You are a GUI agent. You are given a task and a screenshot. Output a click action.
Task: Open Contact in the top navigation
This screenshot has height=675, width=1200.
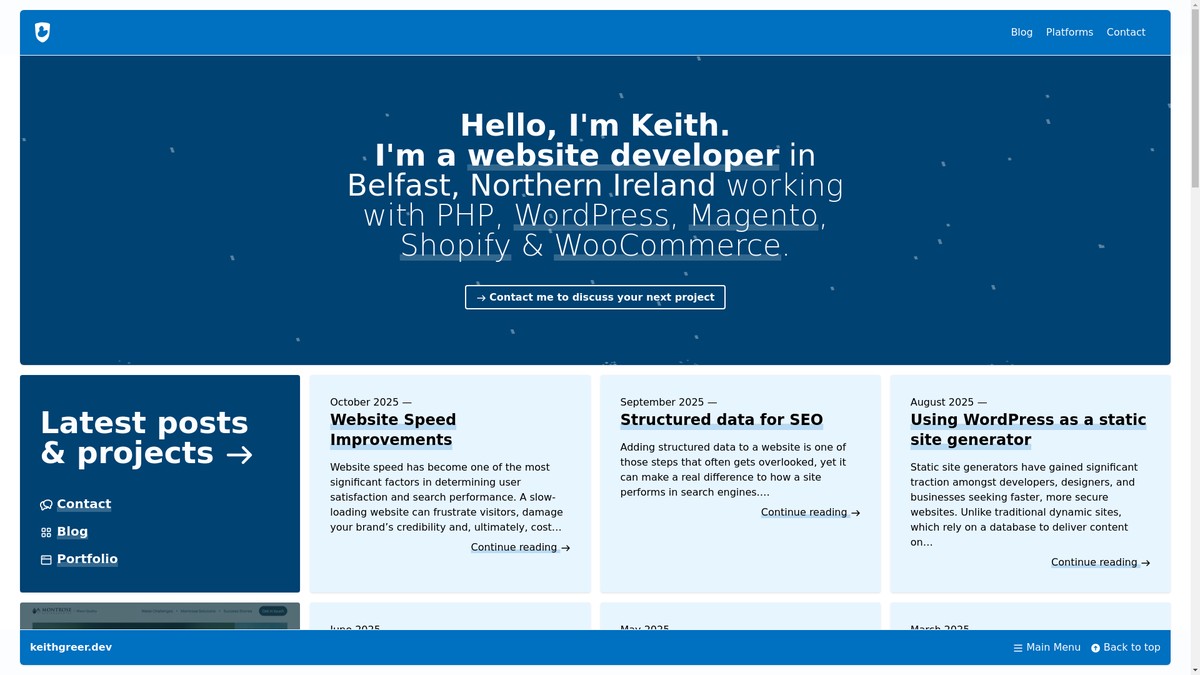tap(1125, 33)
